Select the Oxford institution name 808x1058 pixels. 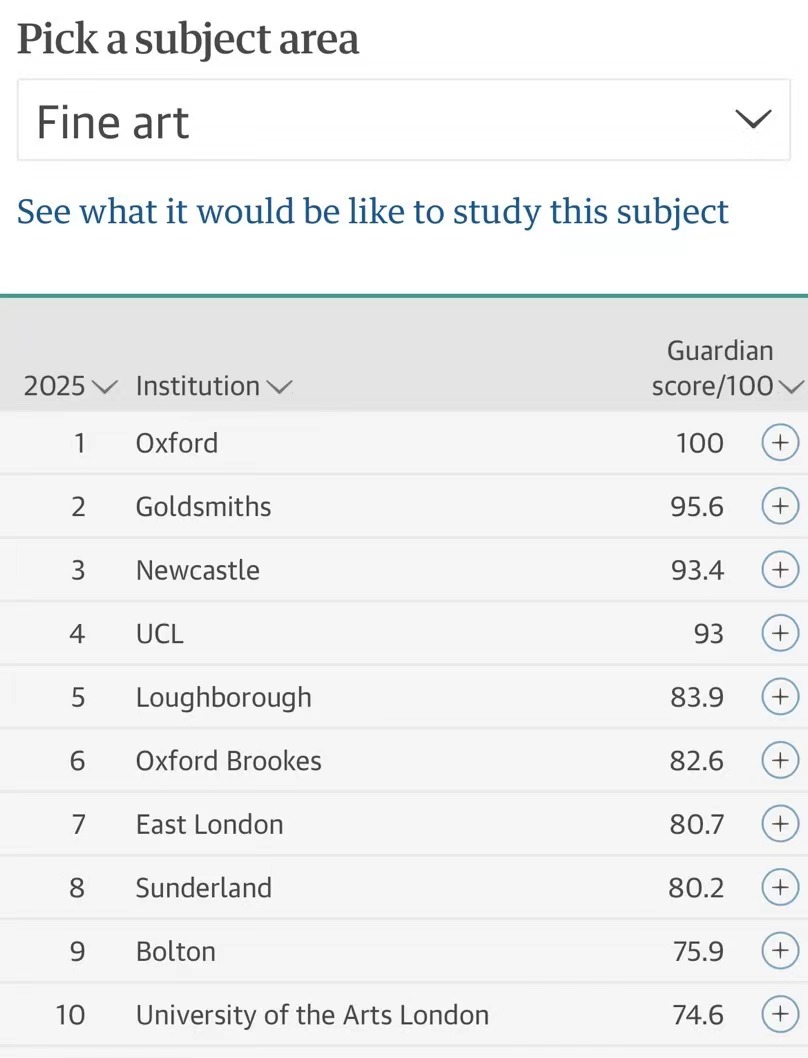coord(177,443)
